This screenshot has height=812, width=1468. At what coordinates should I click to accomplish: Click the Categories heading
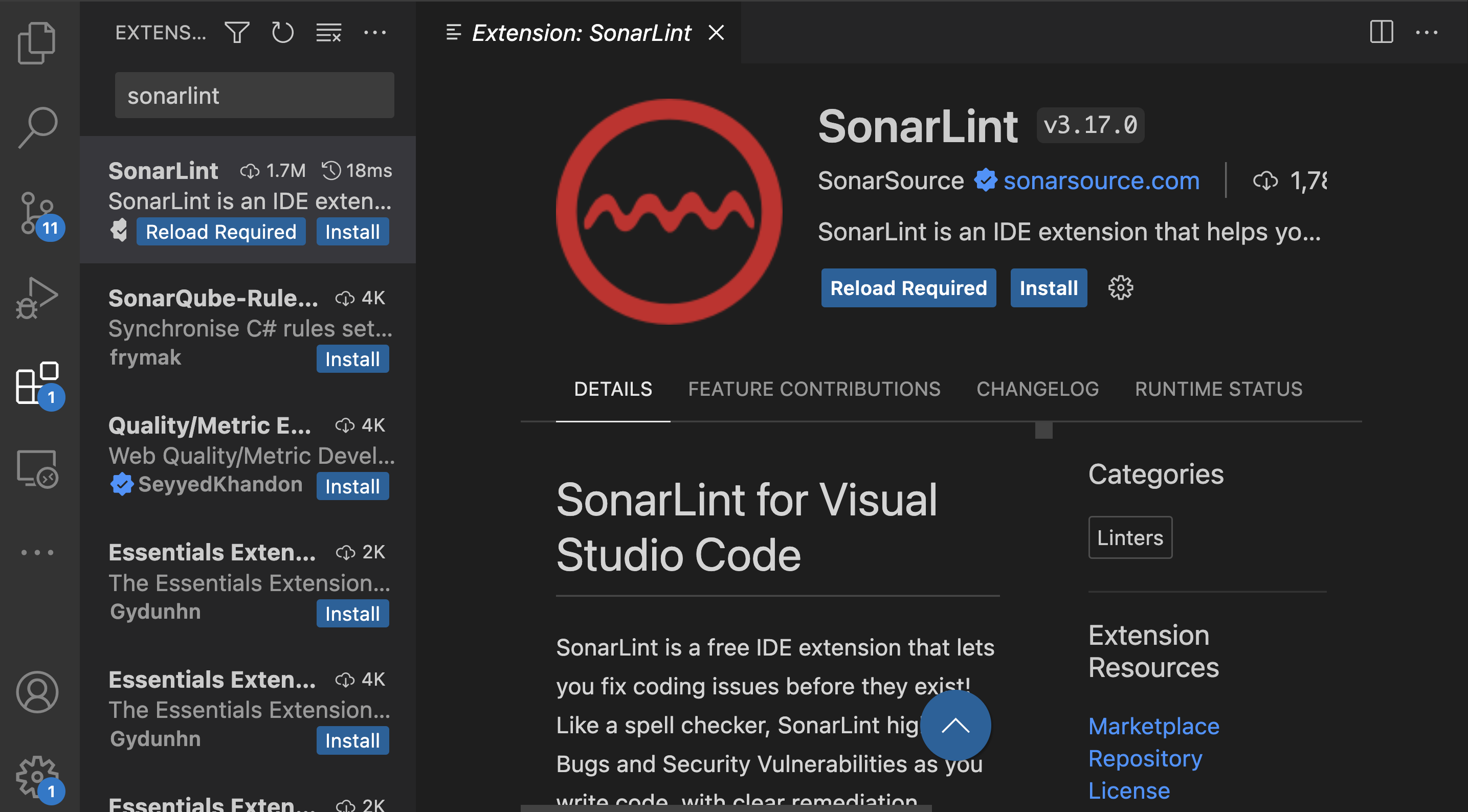(1155, 474)
